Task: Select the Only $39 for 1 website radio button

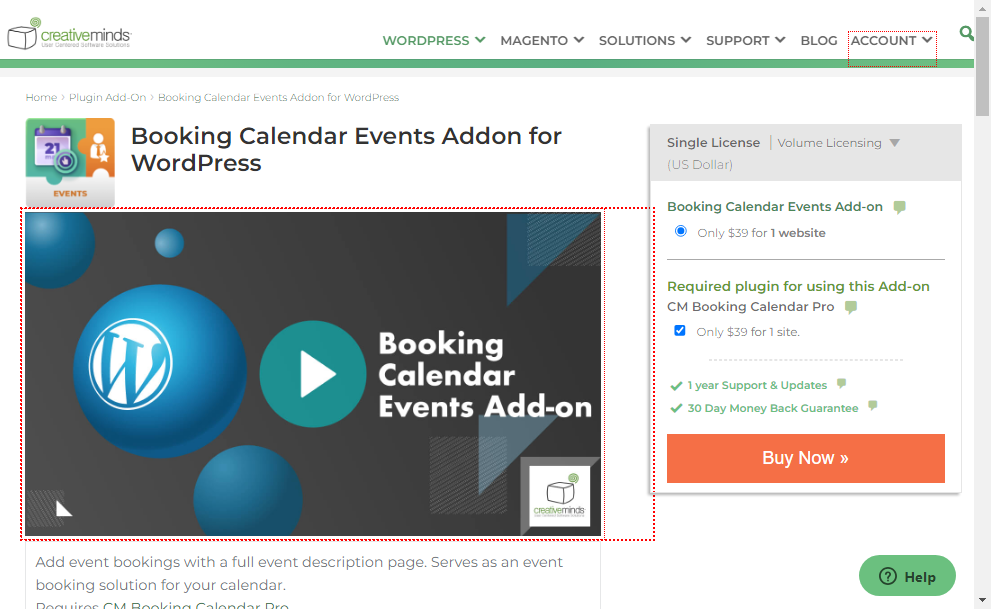Action: click(681, 231)
